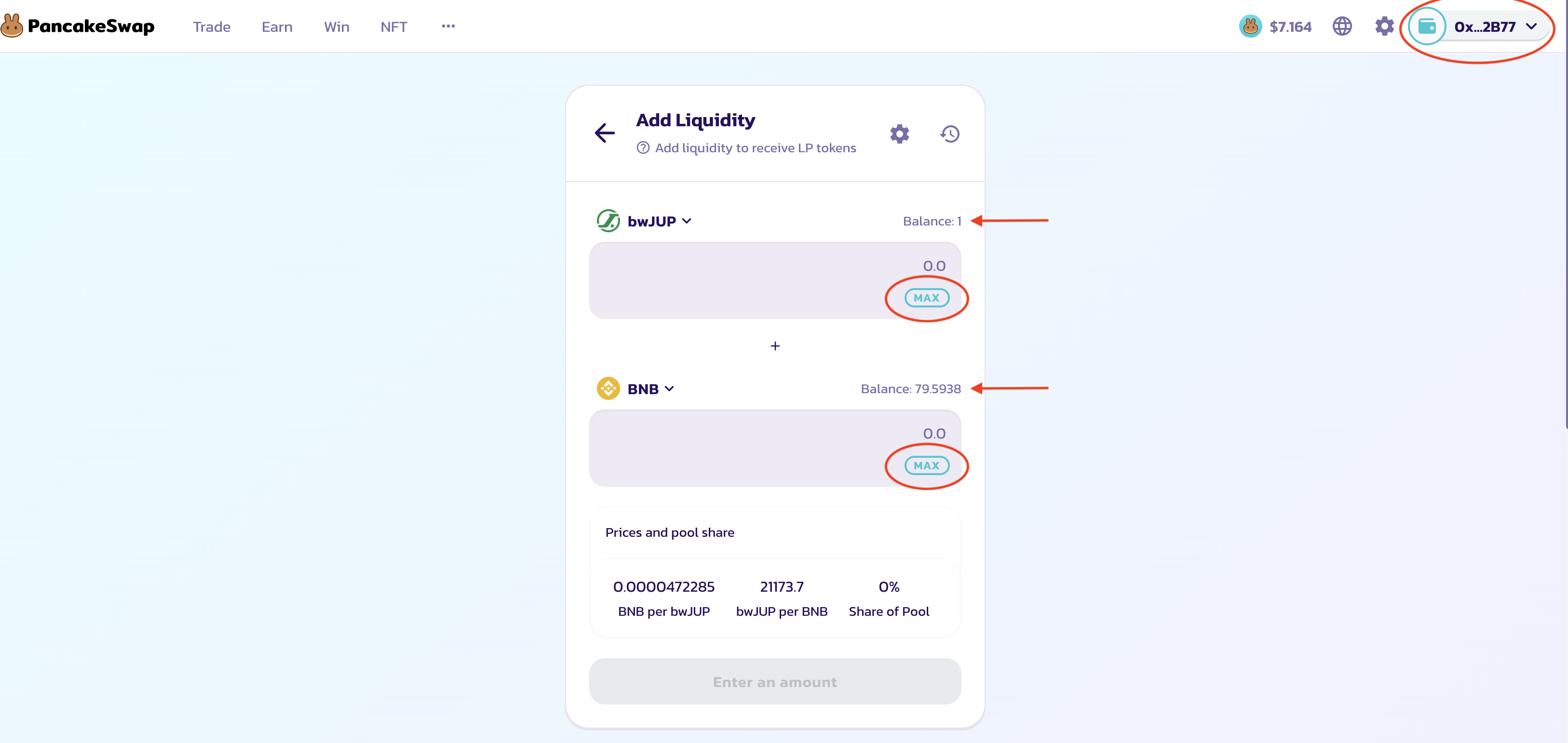
Task: Open the Trade menu
Action: point(211,27)
